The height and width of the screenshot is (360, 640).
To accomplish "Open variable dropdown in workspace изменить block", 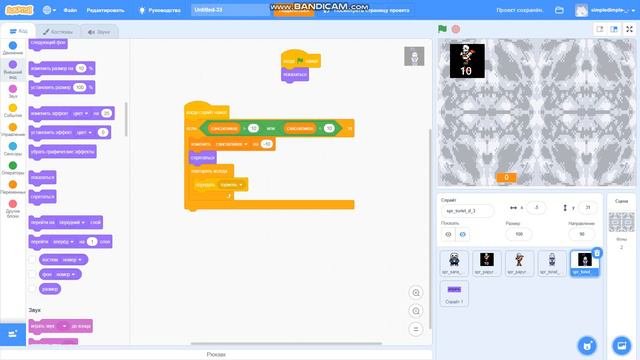I will click(231, 144).
